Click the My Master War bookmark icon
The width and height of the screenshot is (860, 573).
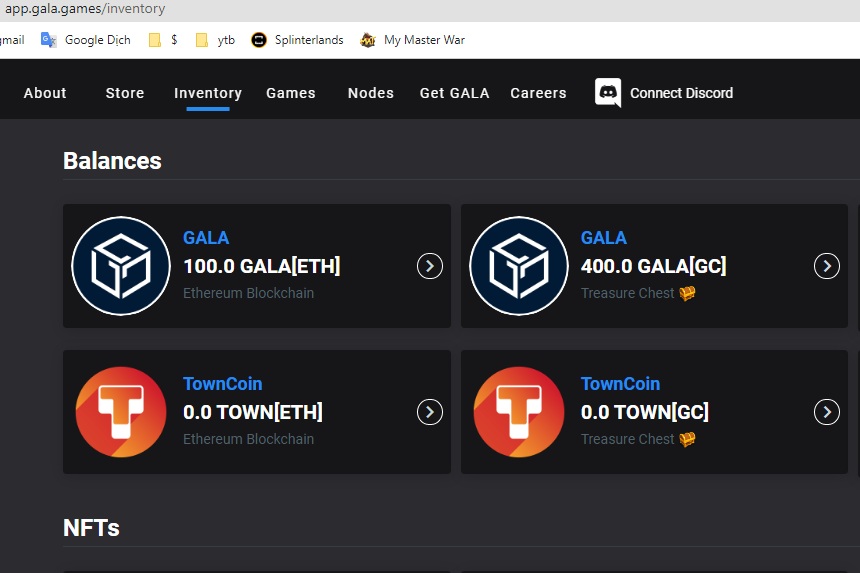pyautogui.click(x=367, y=40)
